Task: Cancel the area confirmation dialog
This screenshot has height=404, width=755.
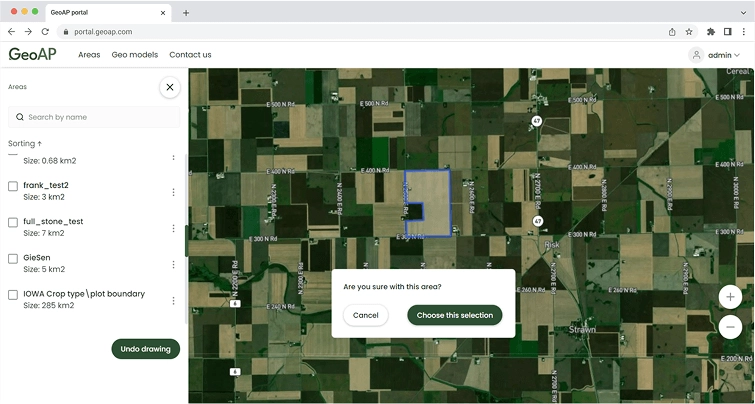Action: [365, 315]
